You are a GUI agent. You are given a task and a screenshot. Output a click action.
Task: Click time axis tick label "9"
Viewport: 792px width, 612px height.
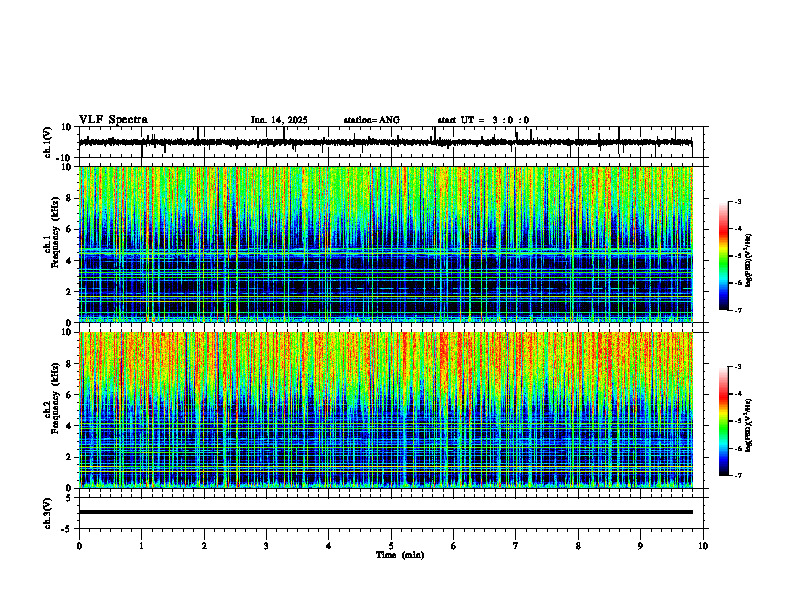pos(640,546)
